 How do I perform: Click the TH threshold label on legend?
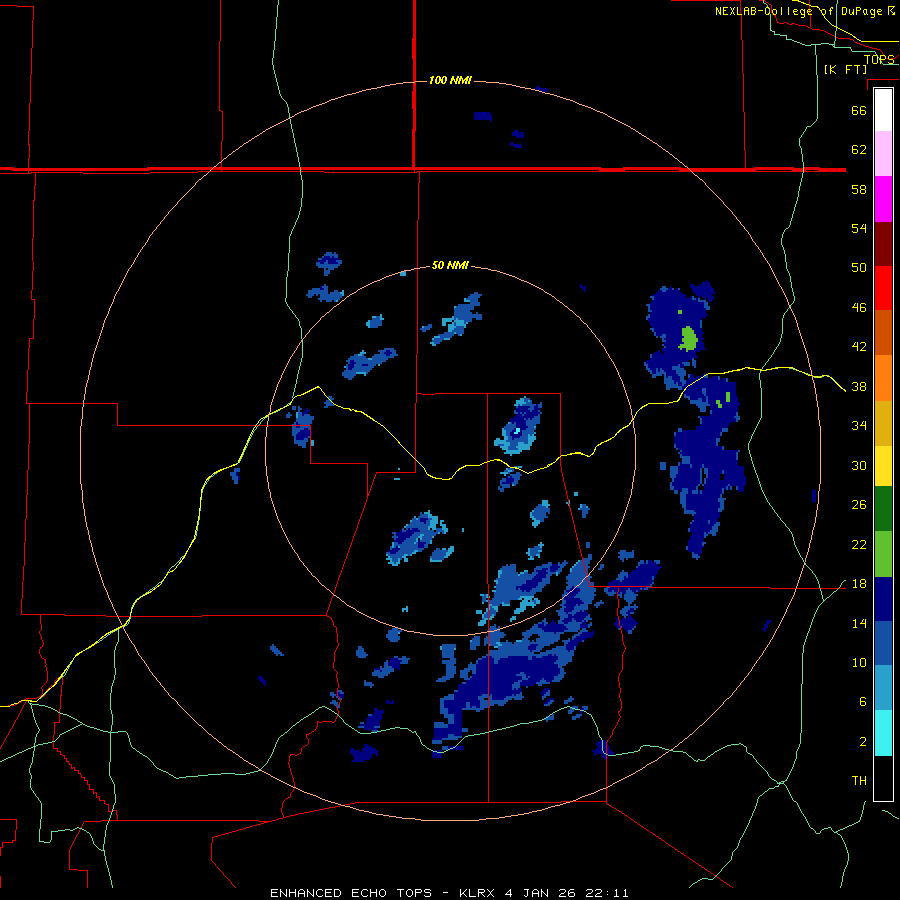[859, 781]
